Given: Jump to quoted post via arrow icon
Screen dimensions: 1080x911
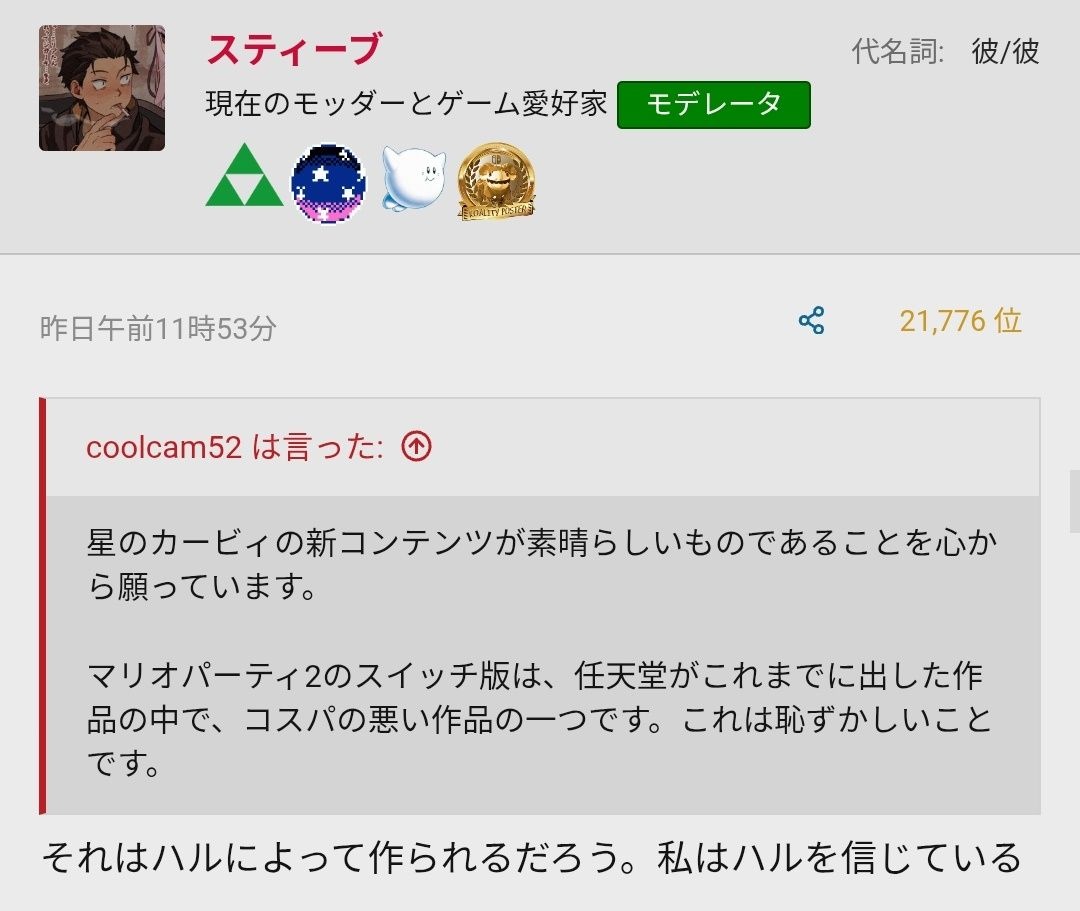Looking at the screenshot, I should click(417, 446).
